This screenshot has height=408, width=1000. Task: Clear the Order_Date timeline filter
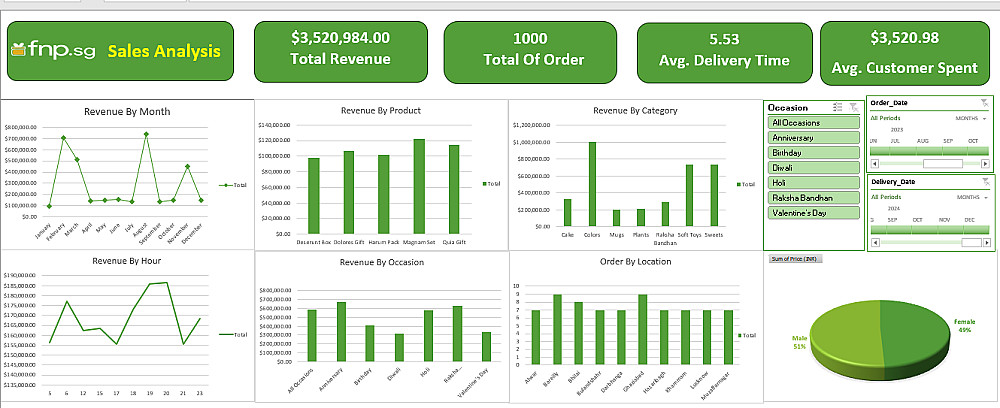coord(984,102)
